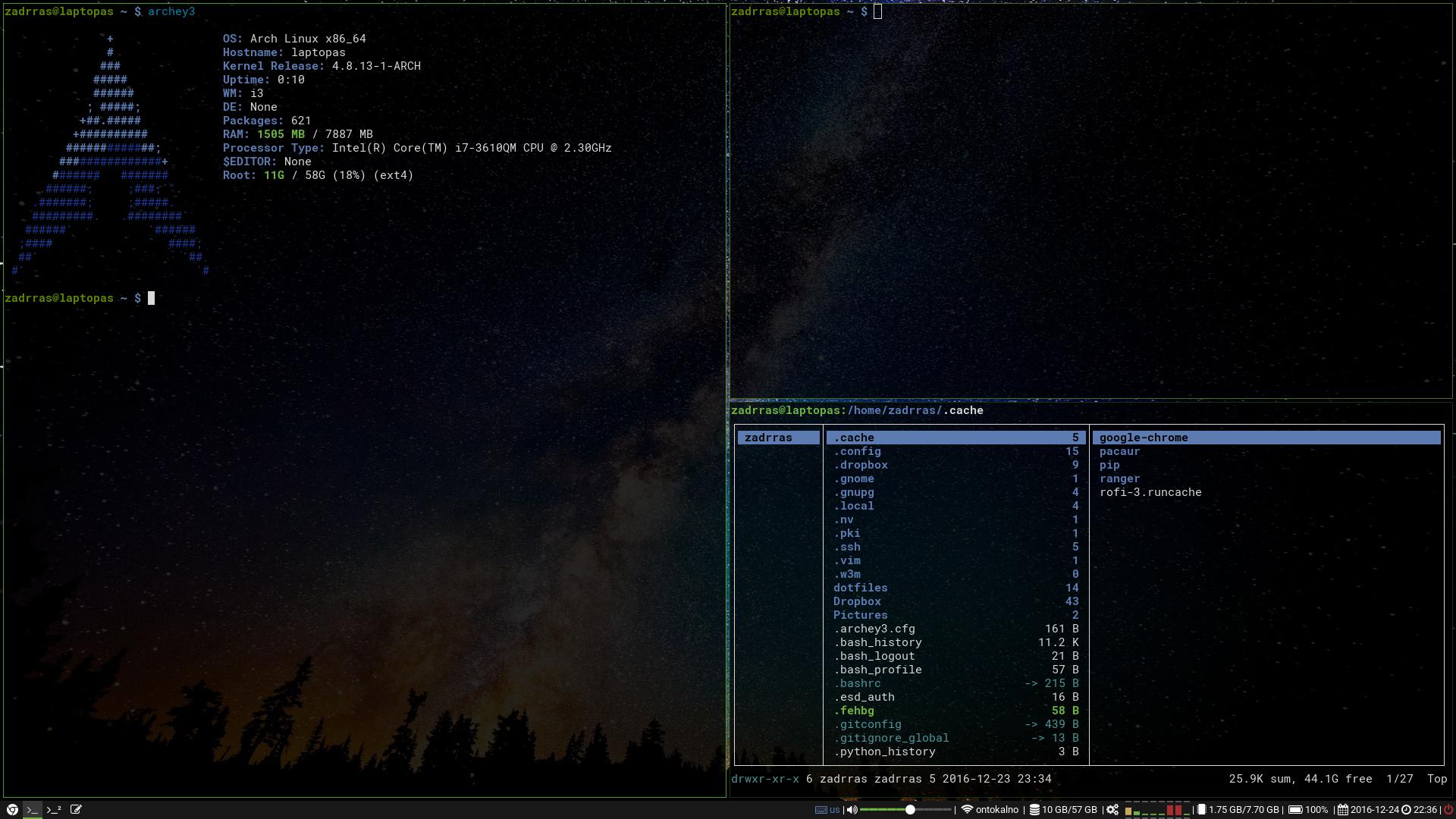Select the .bashrc symlink
Viewport: 1456px width, 819px height.
click(x=955, y=683)
